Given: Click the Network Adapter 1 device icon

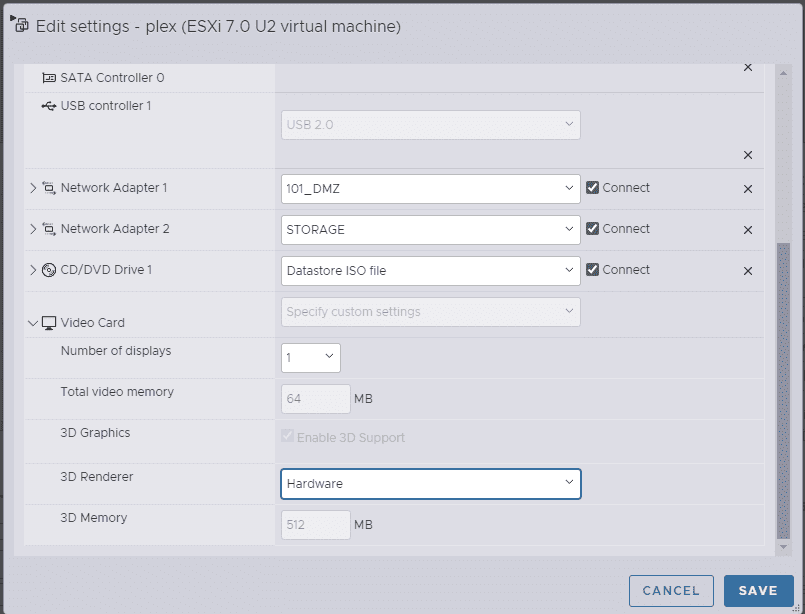Looking at the screenshot, I should point(49,188).
